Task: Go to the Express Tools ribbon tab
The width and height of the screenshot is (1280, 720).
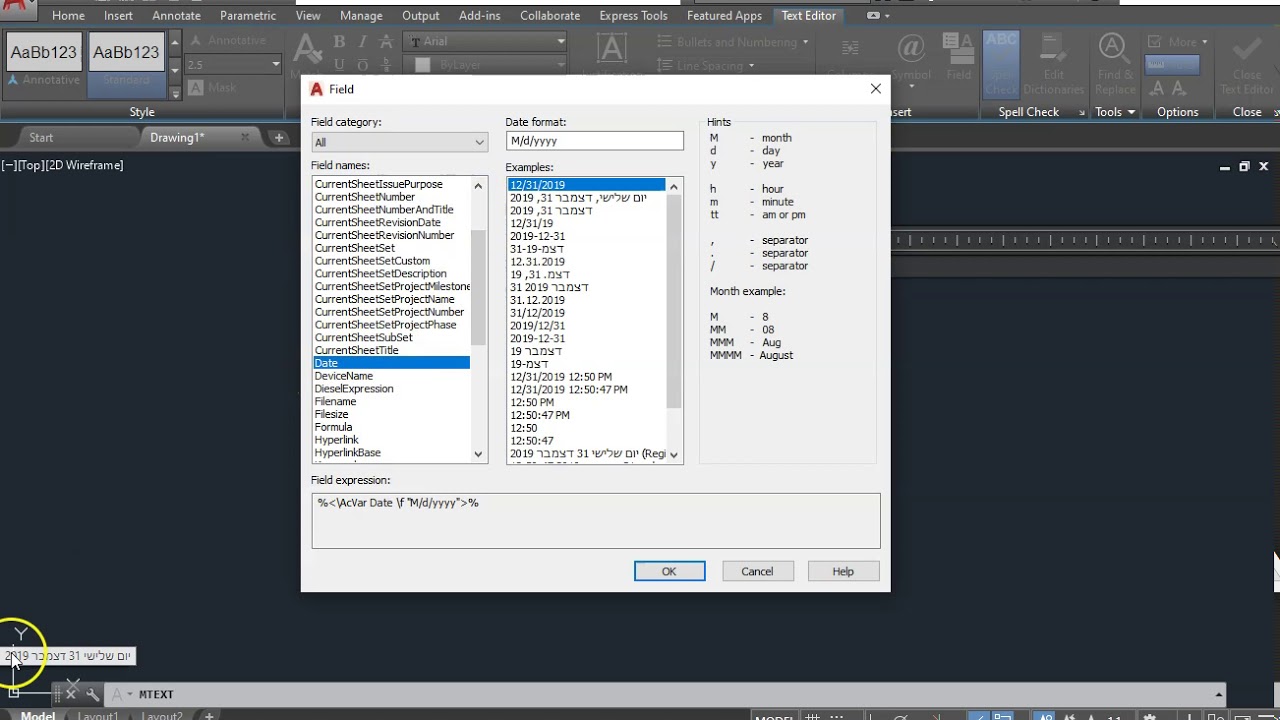Action: point(633,16)
